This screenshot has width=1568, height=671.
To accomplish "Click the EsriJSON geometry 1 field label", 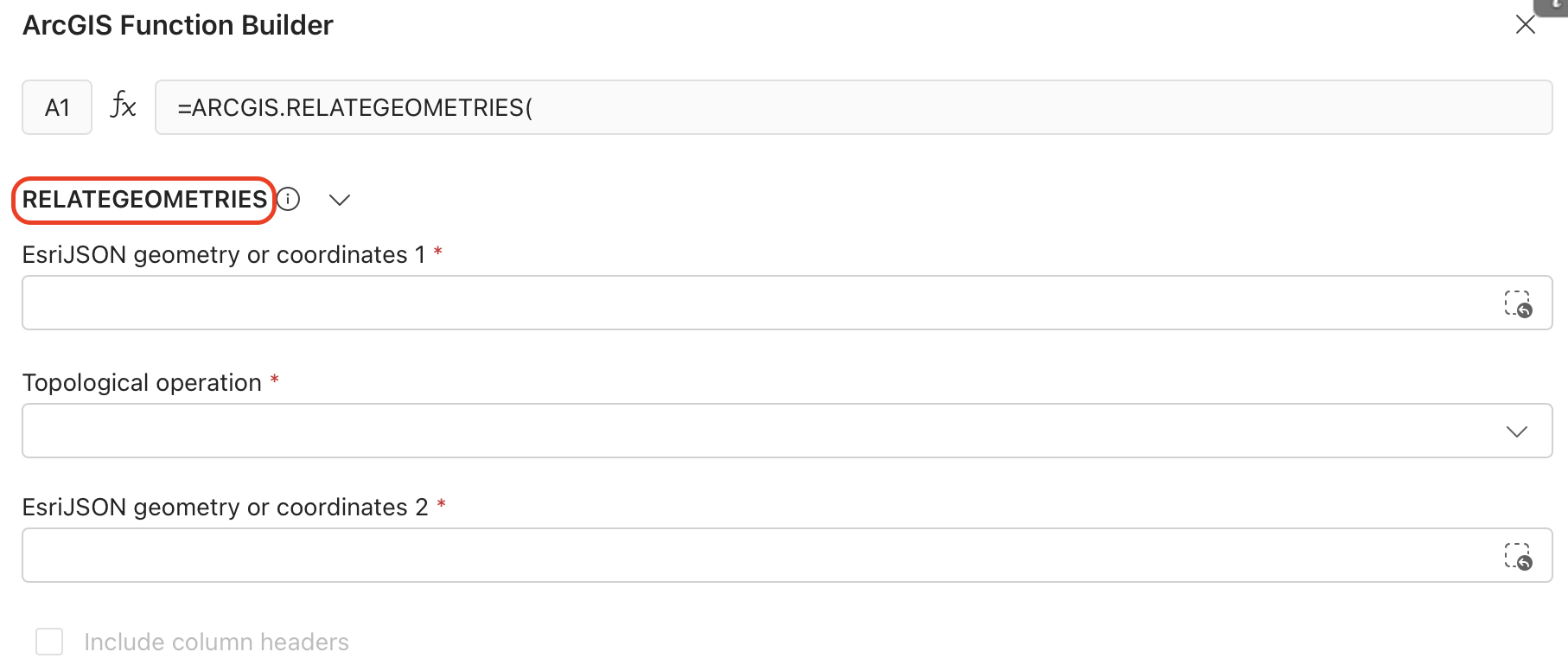I will [x=223, y=255].
